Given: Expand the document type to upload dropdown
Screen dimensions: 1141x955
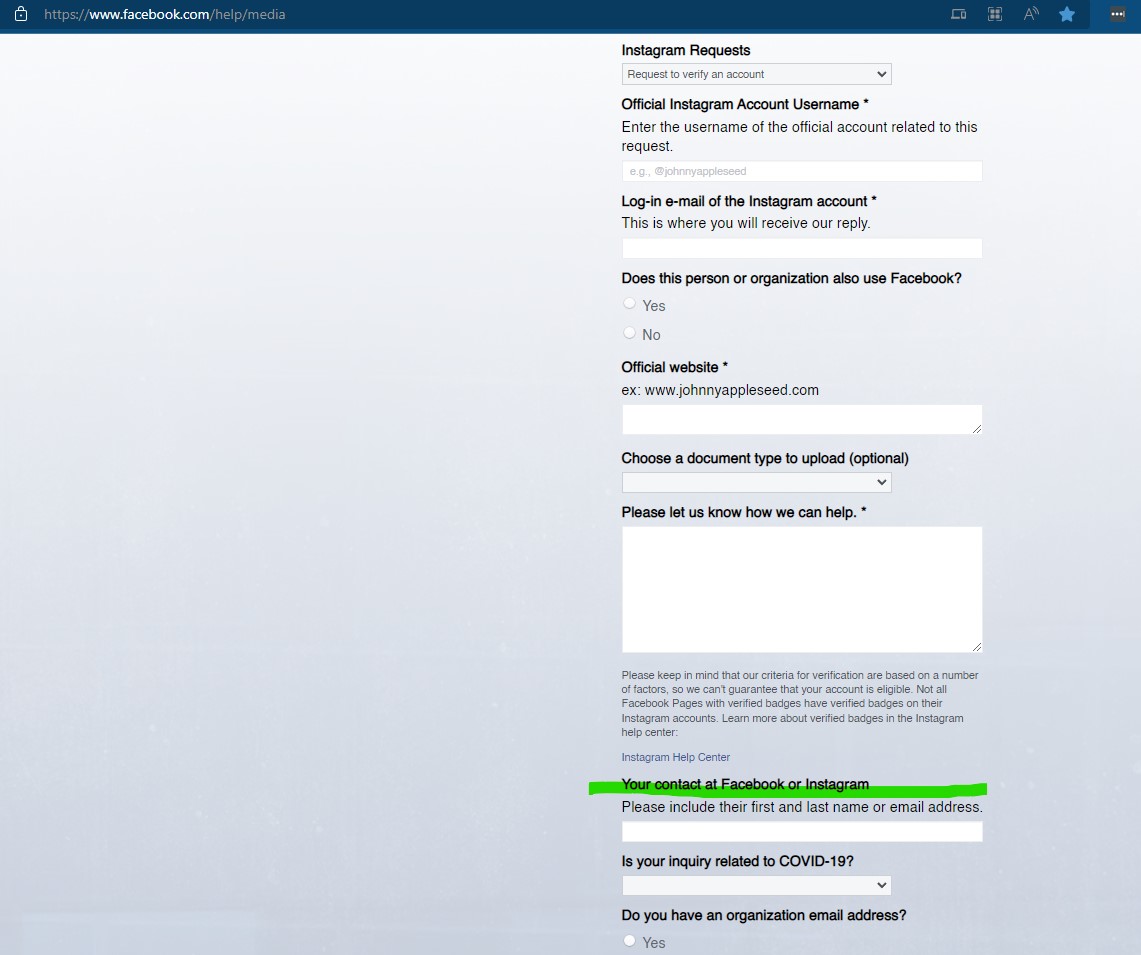Looking at the screenshot, I should point(756,482).
